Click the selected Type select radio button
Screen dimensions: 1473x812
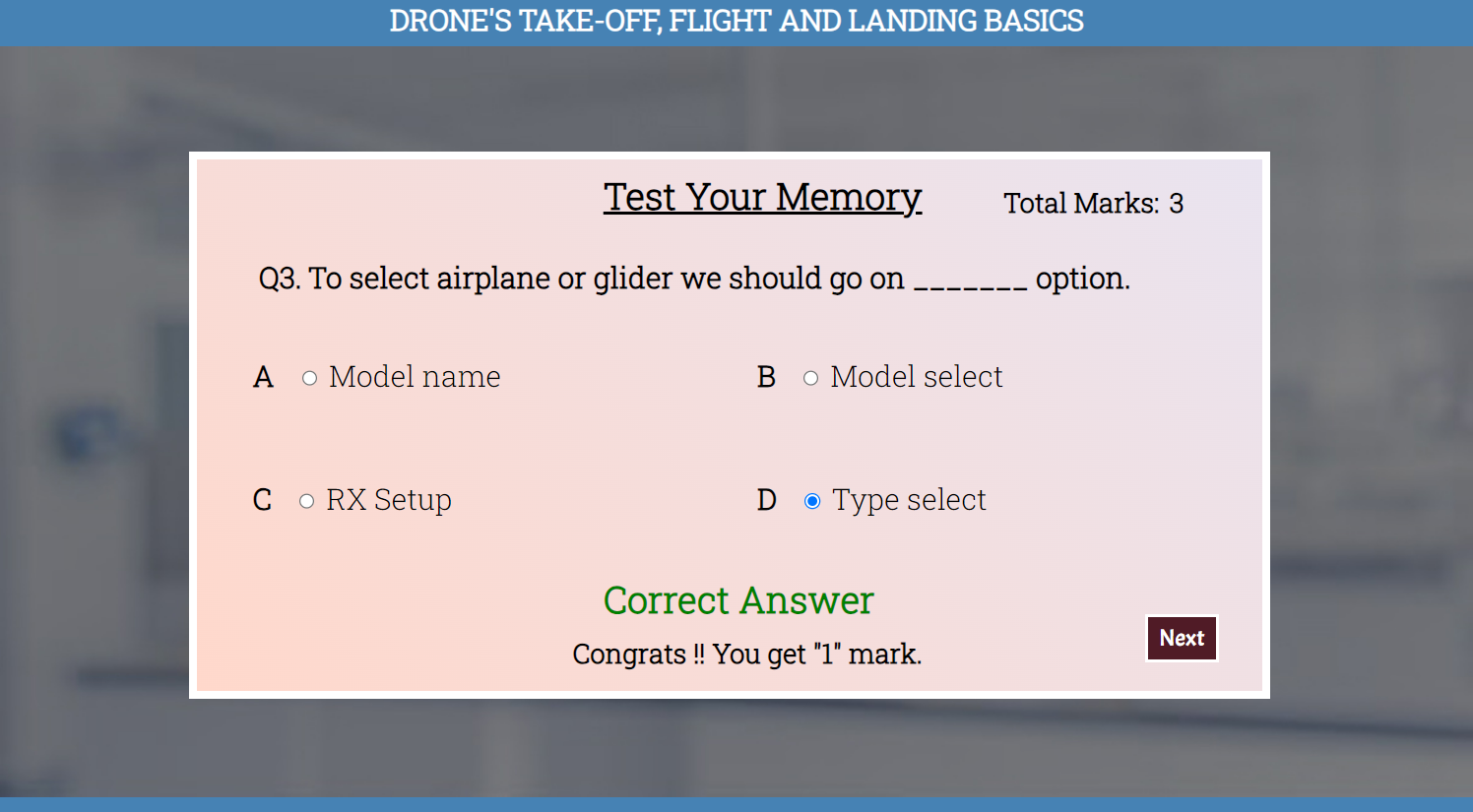tap(812, 501)
